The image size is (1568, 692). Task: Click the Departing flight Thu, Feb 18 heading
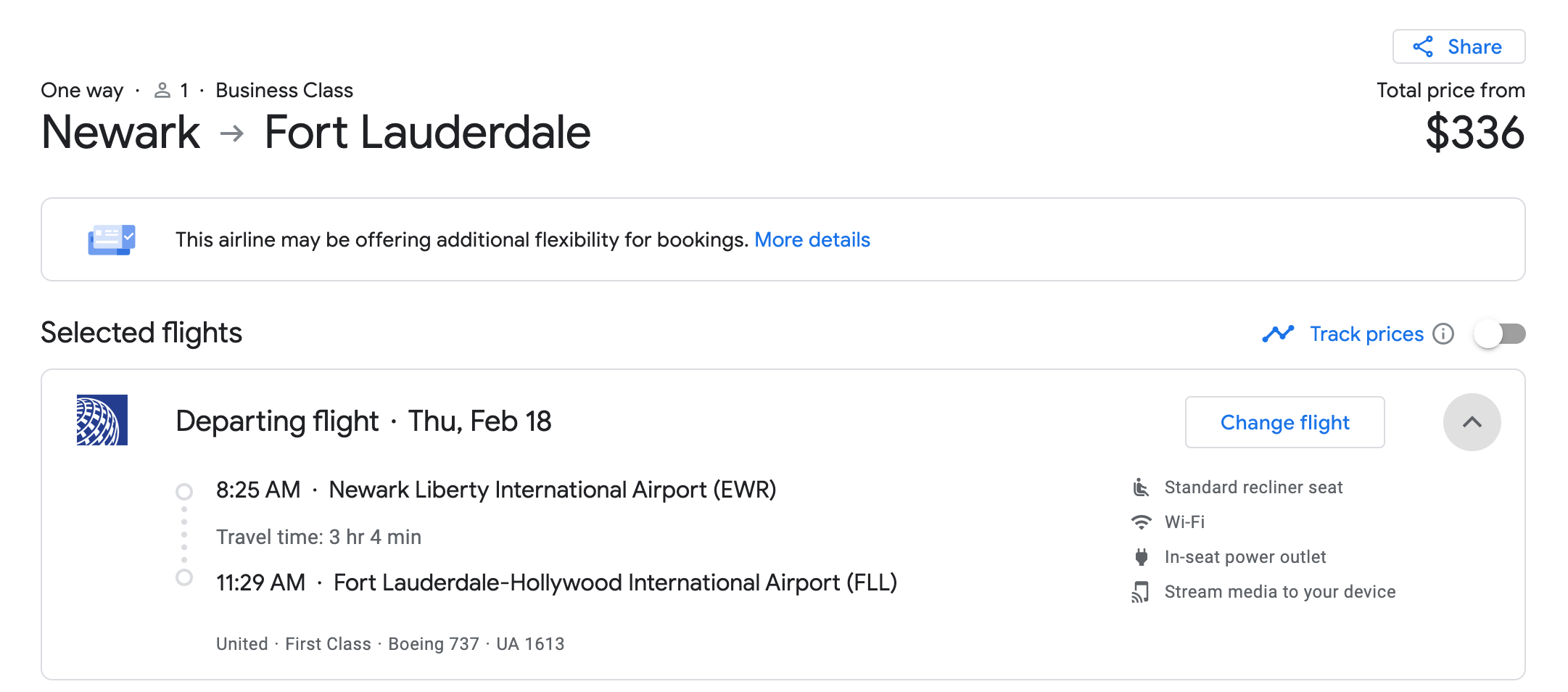point(363,421)
